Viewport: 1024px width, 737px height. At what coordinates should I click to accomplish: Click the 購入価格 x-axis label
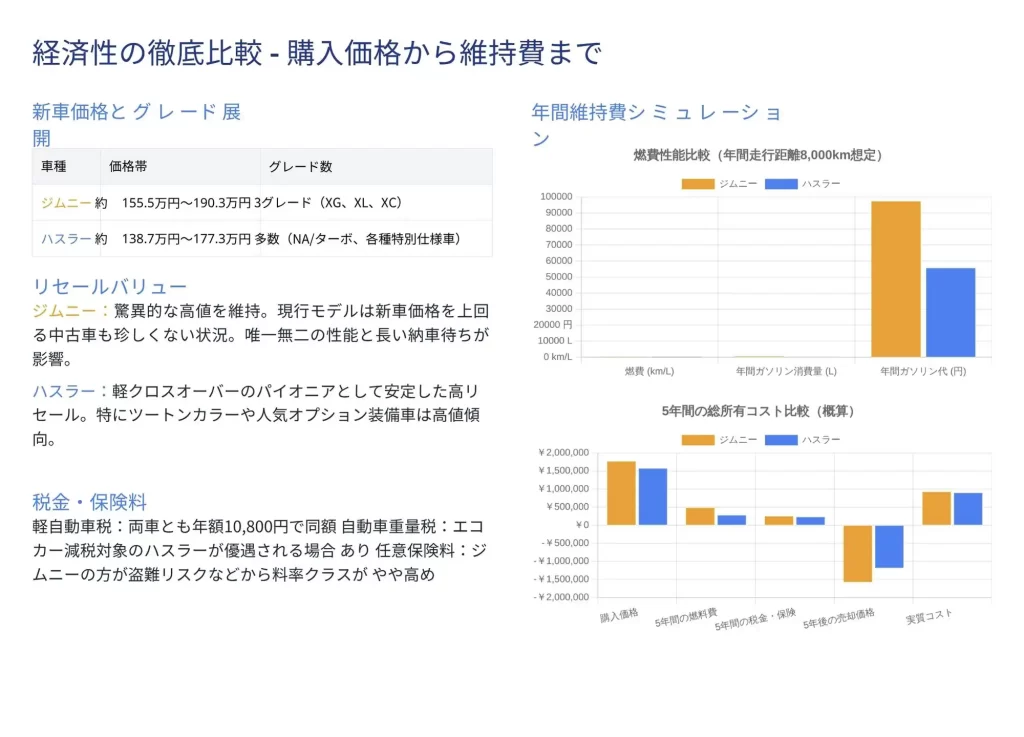(x=619, y=616)
